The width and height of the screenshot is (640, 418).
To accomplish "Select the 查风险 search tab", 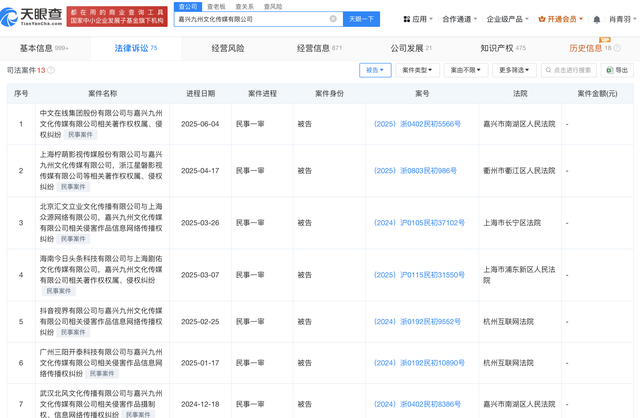I will 273,7.
